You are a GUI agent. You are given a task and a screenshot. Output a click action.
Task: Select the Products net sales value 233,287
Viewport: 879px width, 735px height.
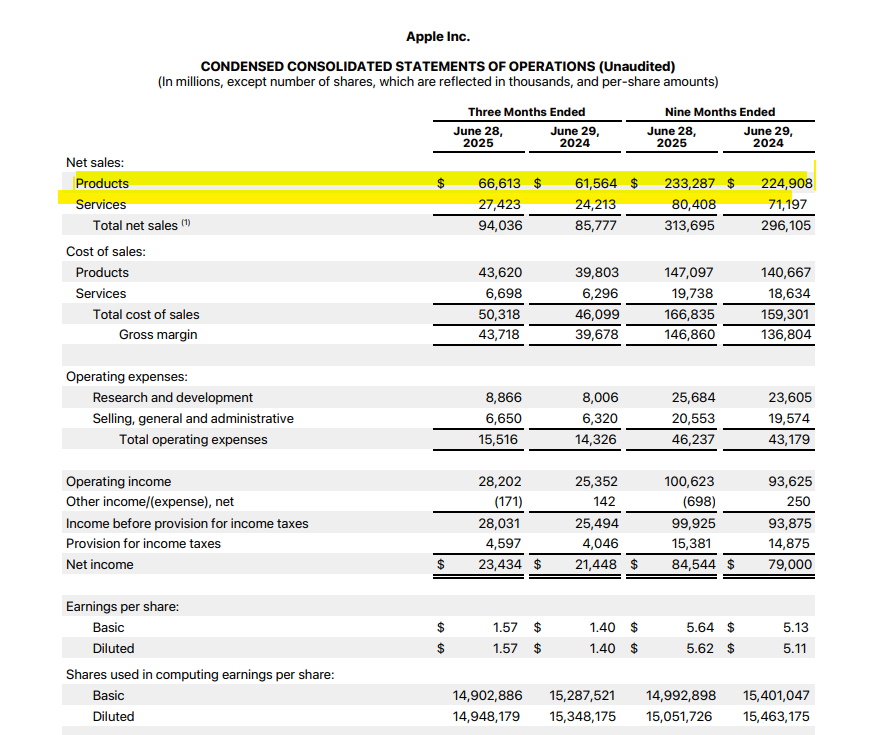690,183
